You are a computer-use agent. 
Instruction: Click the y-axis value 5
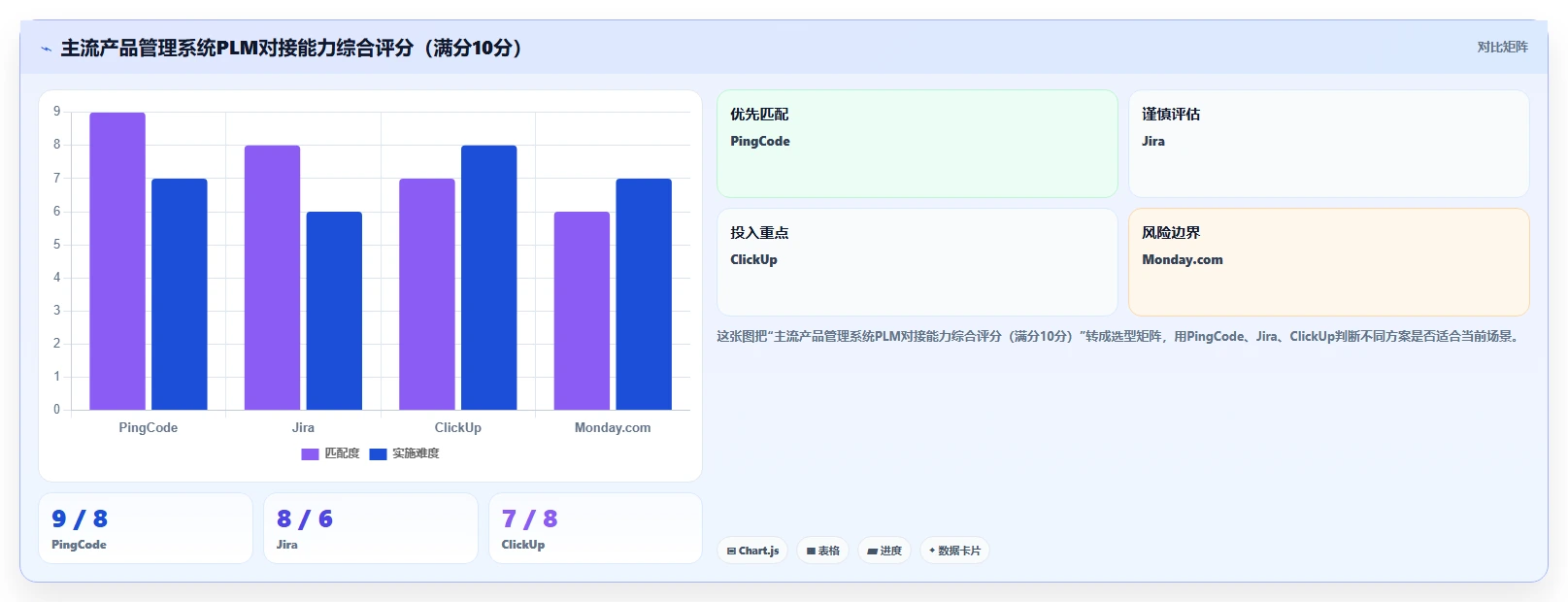point(56,244)
